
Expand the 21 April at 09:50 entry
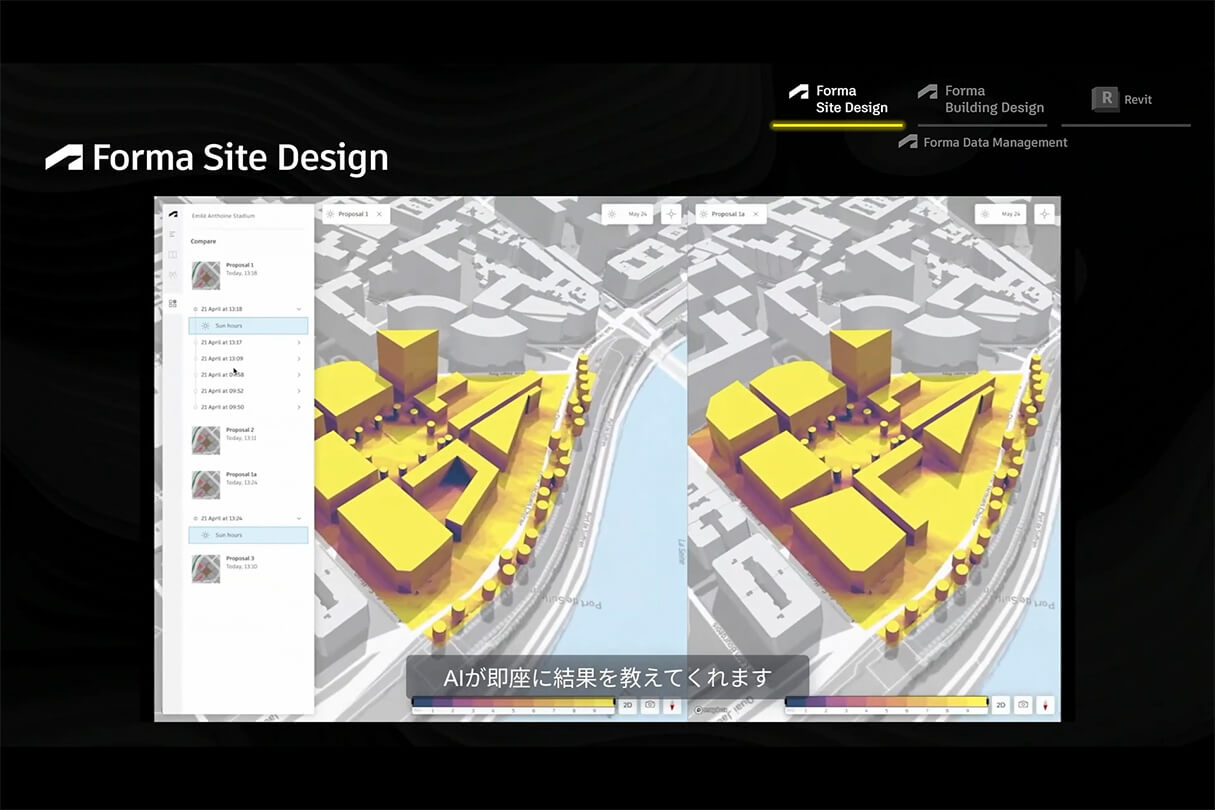(x=298, y=407)
